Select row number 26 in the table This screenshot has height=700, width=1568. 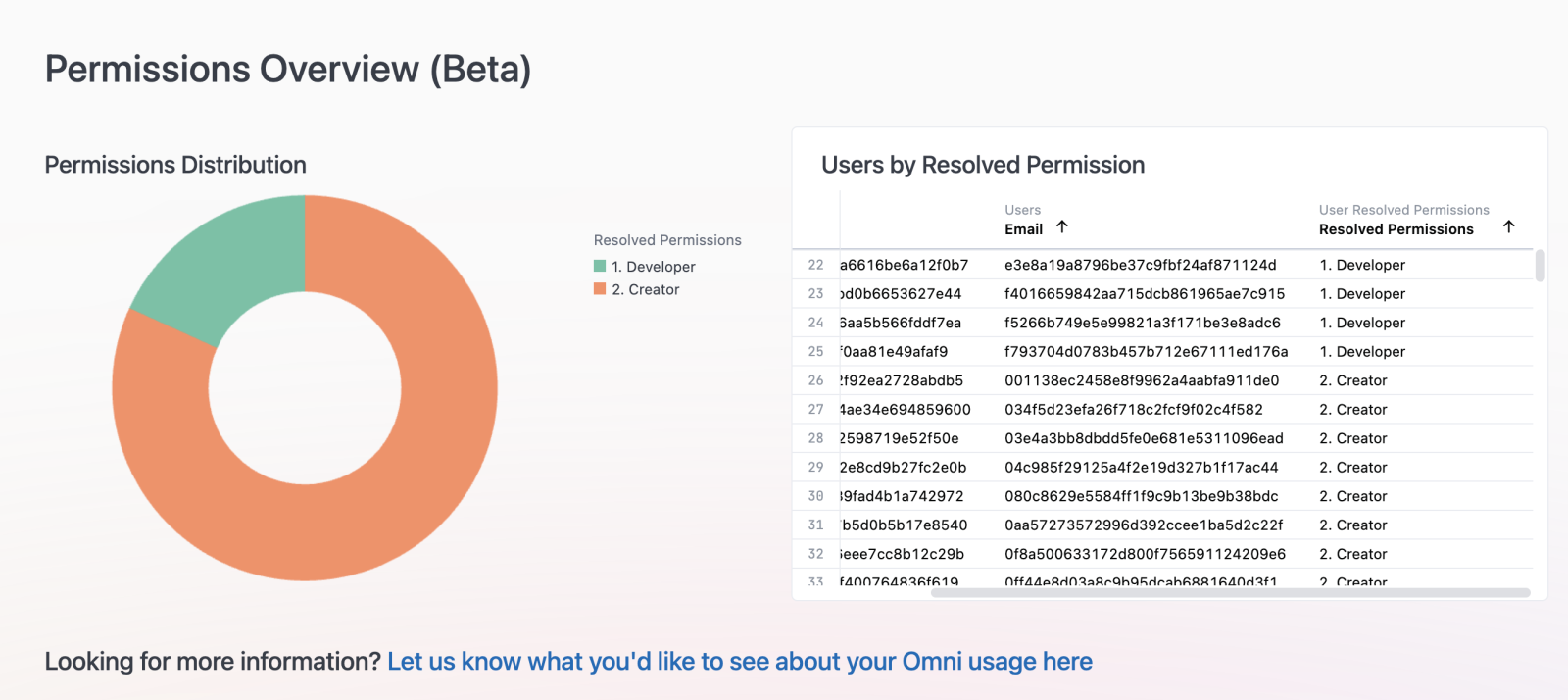click(815, 380)
